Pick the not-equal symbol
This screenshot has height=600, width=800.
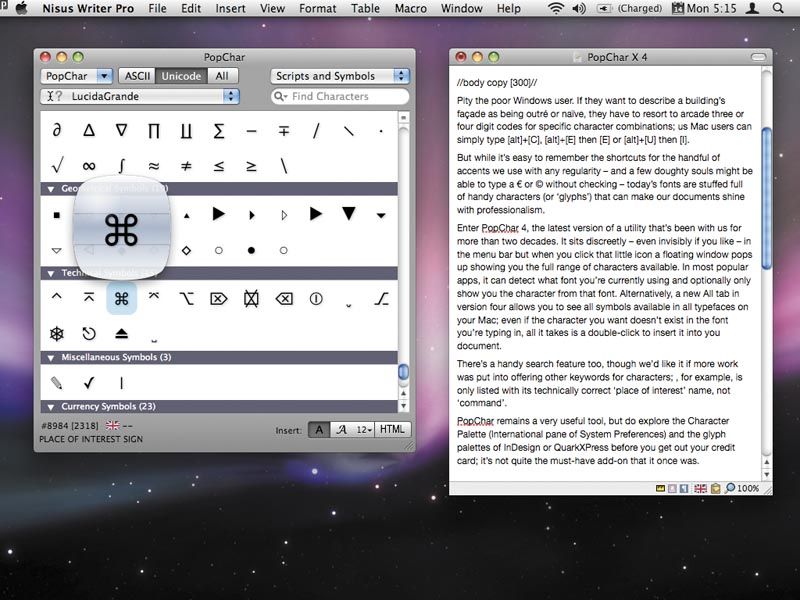[186, 166]
